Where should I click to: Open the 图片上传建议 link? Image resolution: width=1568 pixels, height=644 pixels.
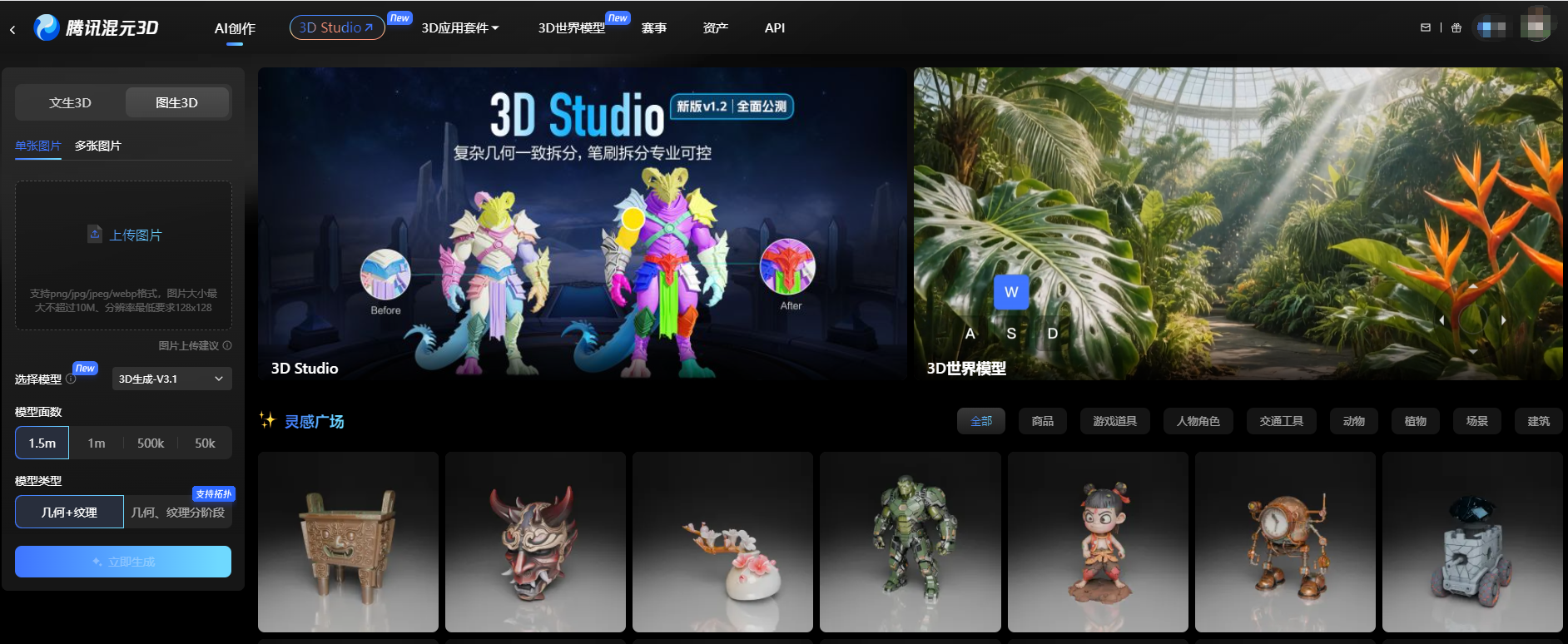(x=189, y=345)
